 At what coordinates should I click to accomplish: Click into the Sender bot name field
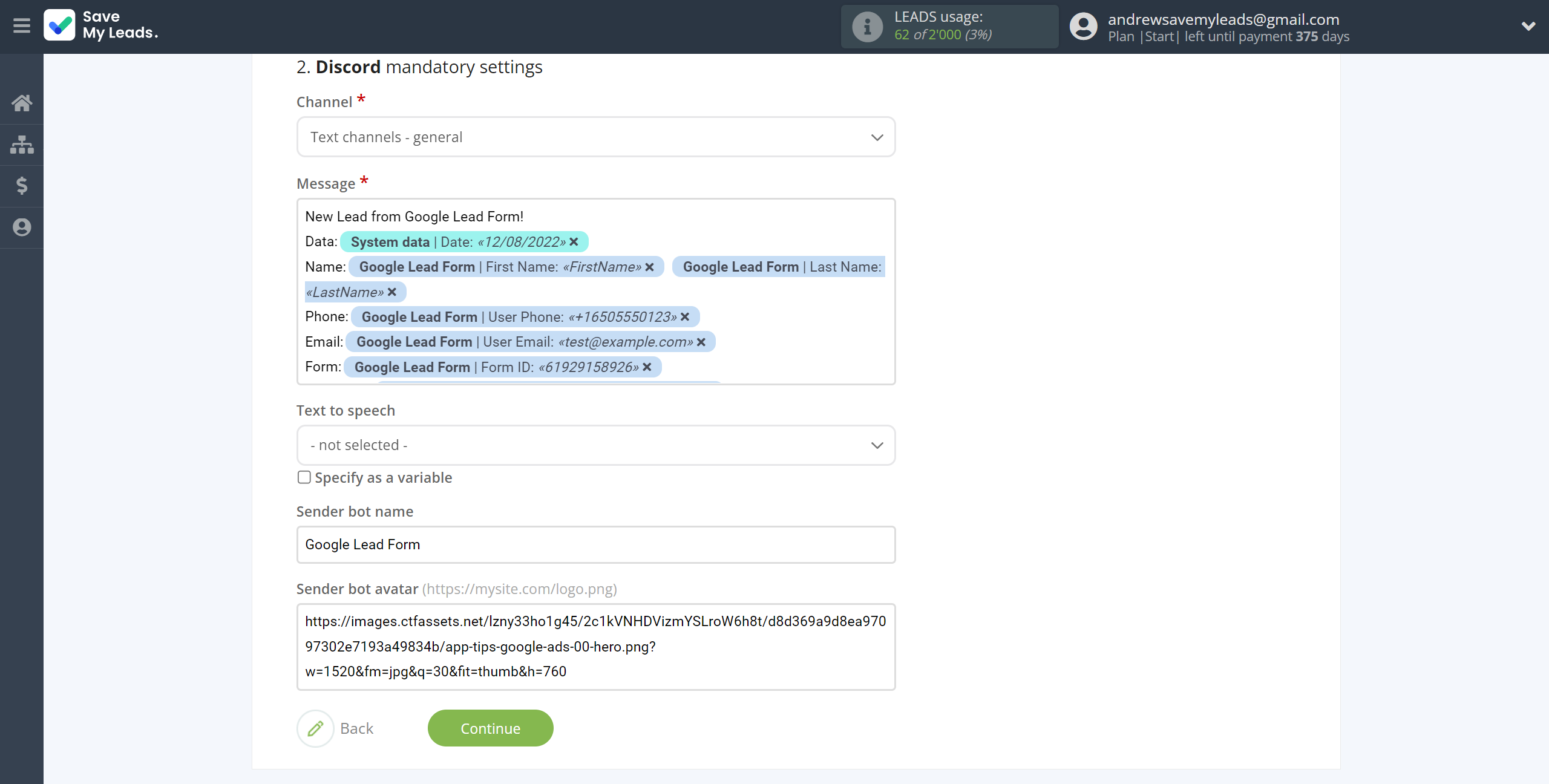tap(596, 544)
